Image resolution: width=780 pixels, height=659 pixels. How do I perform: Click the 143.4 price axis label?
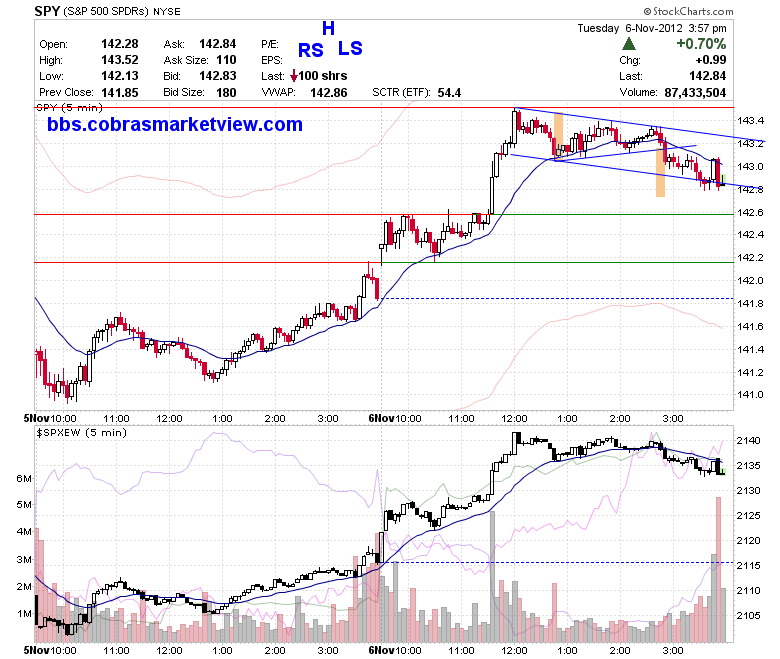click(x=750, y=120)
